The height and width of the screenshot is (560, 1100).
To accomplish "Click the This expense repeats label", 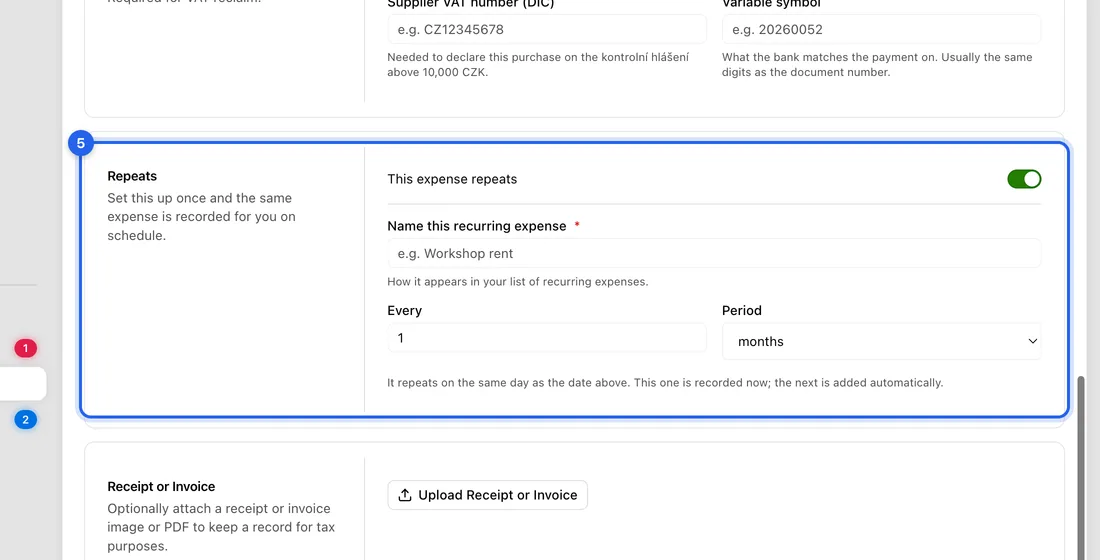I will pyautogui.click(x=452, y=179).
